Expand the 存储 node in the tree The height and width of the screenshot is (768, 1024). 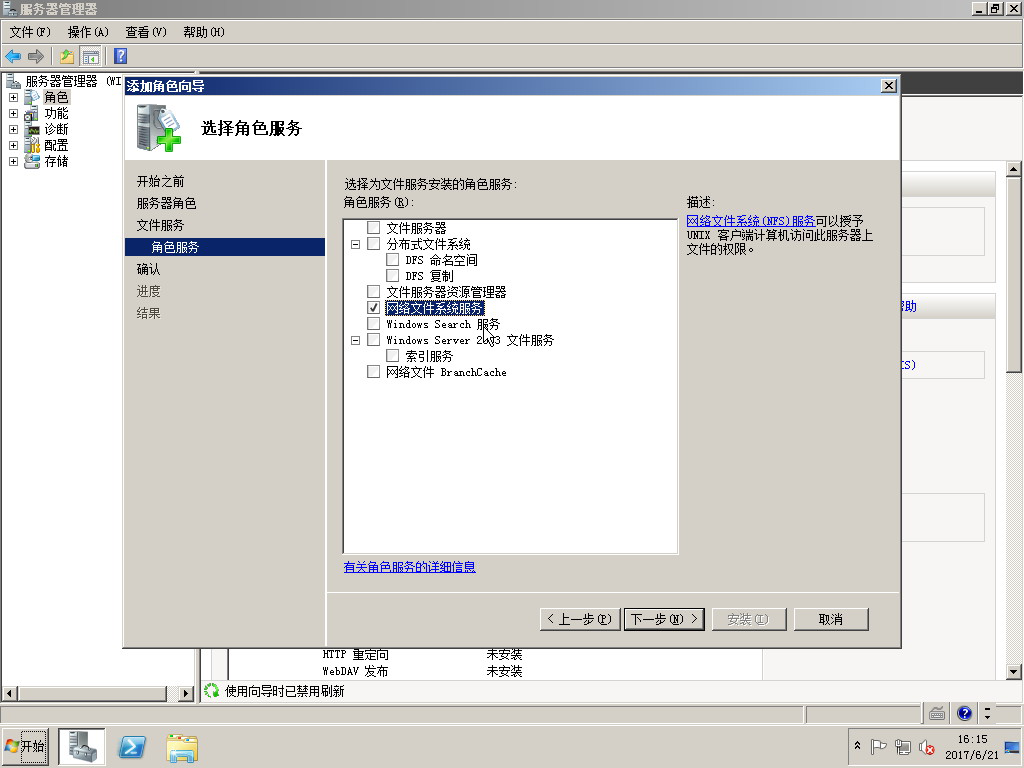(x=13, y=162)
